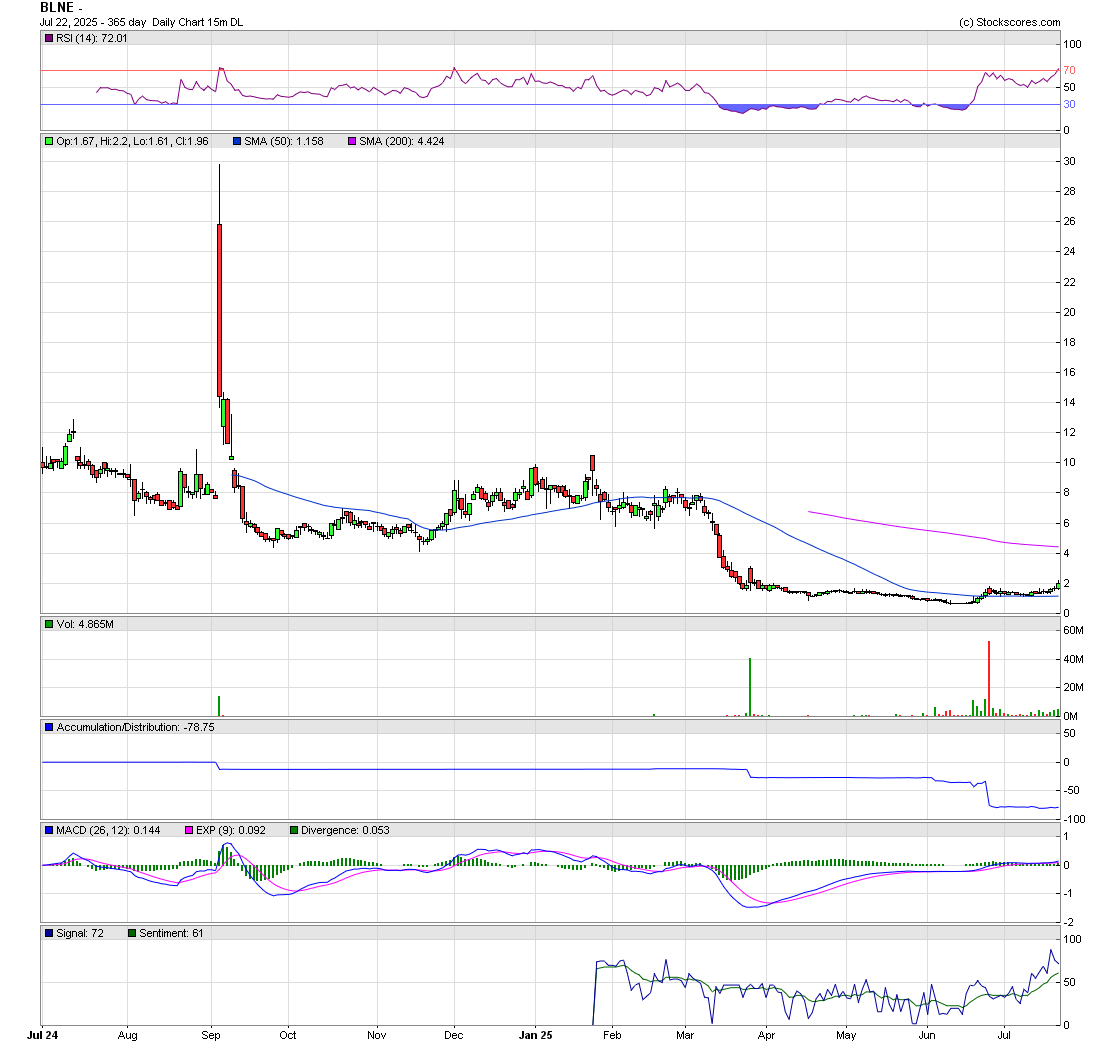Click the 'Vol: 4.865M' label

point(85,624)
